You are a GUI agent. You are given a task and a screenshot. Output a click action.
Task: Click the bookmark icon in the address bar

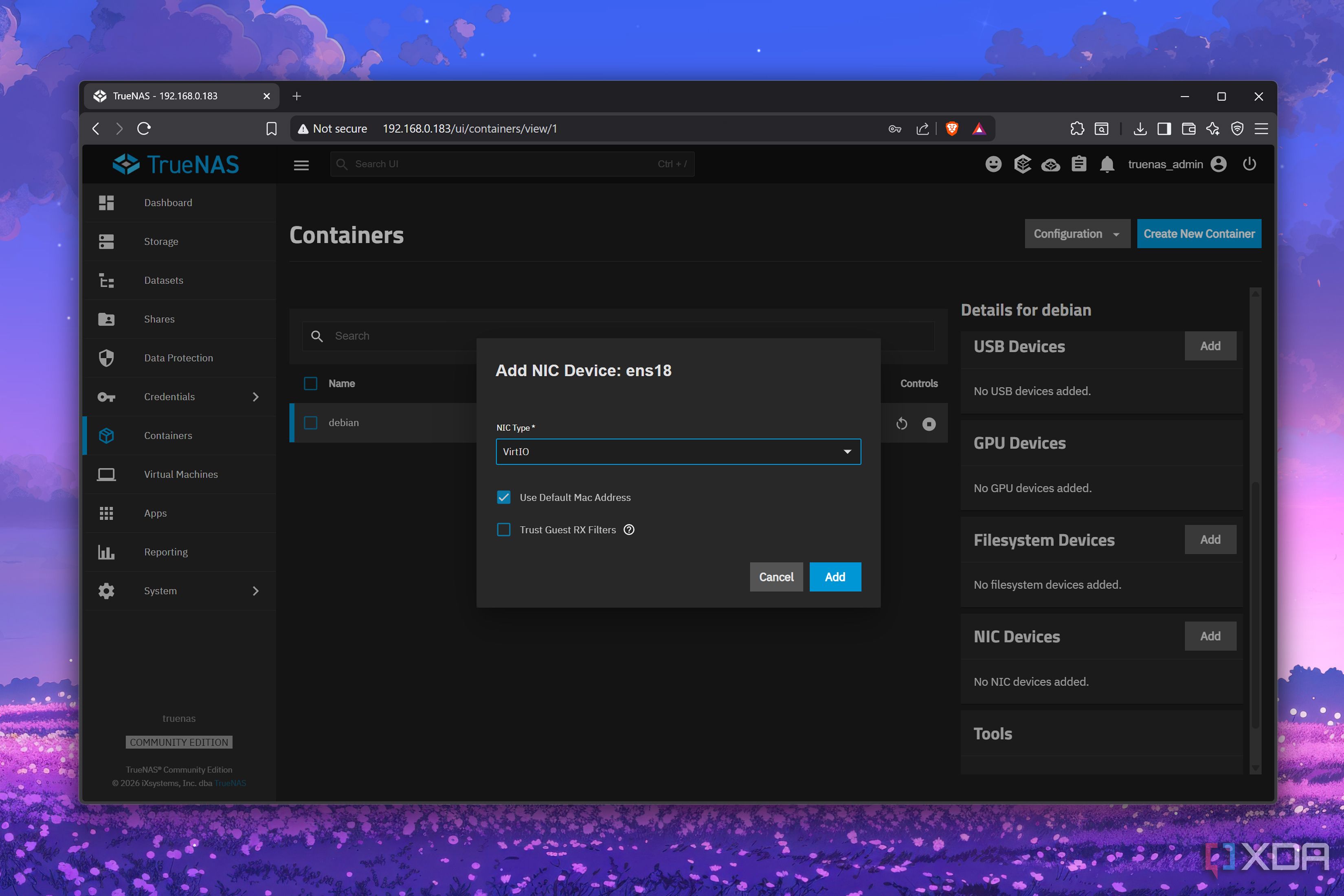271,129
